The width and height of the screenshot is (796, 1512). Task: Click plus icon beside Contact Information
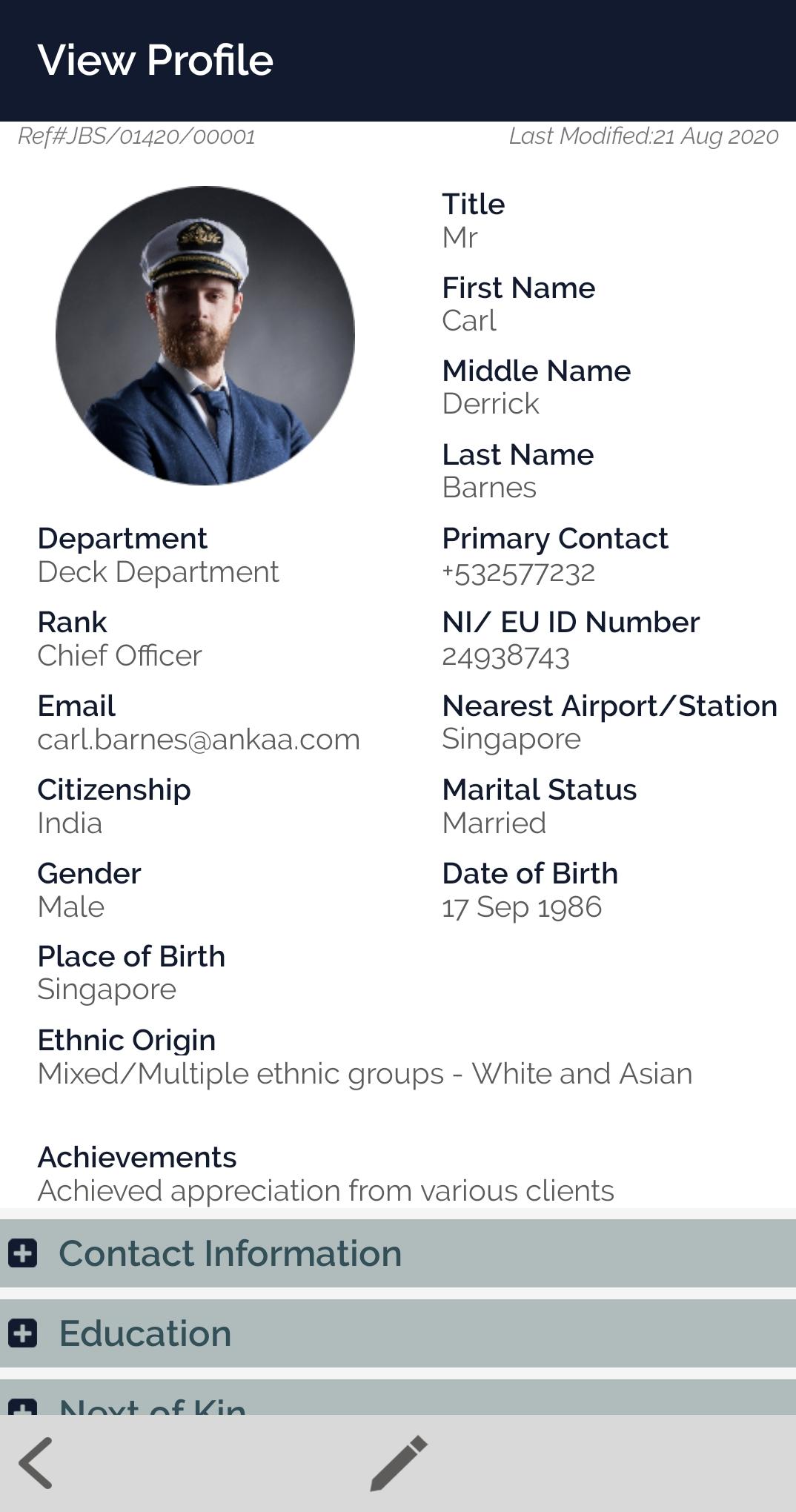(23, 1253)
